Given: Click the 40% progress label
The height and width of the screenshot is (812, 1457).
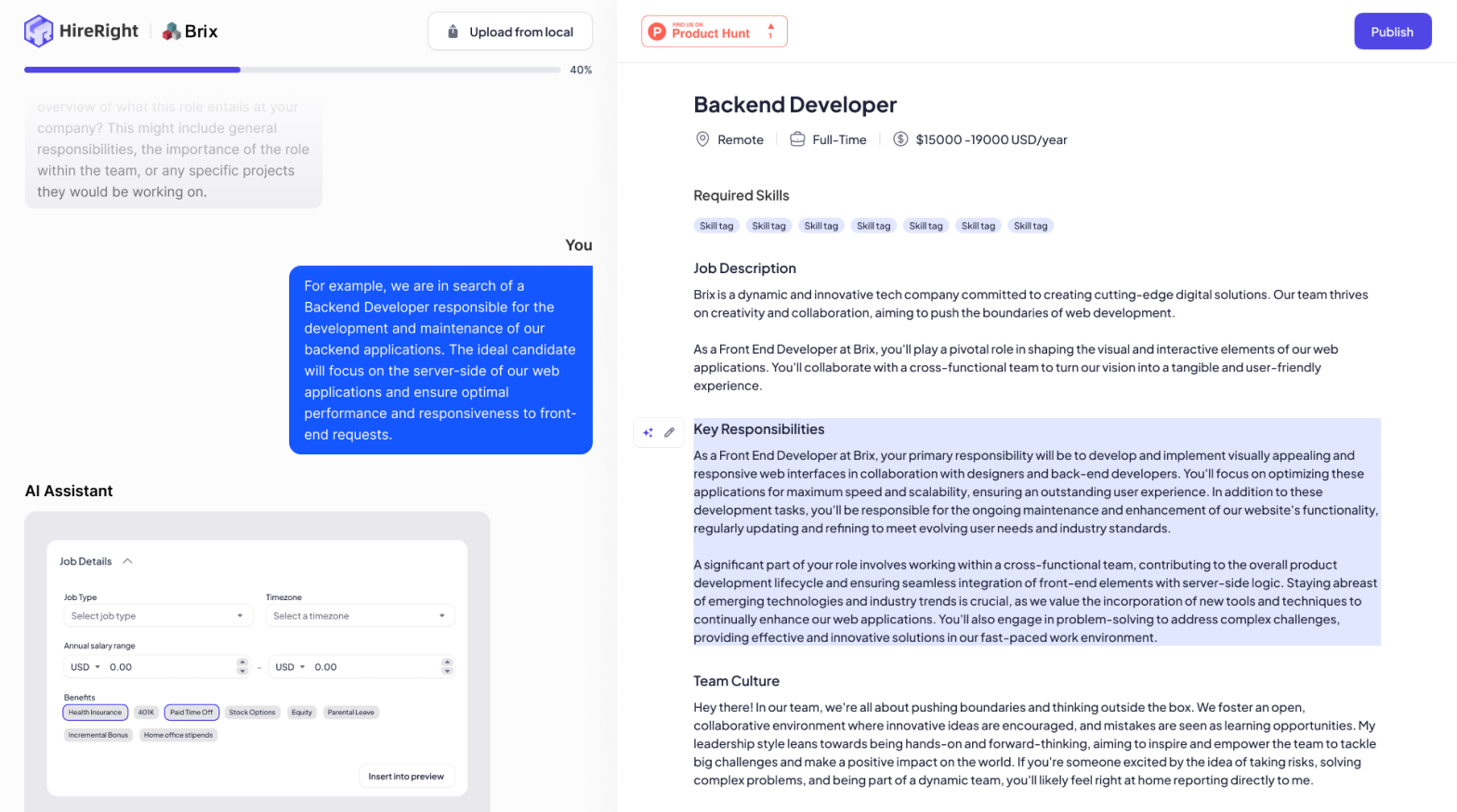Looking at the screenshot, I should [x=581, y=70].
